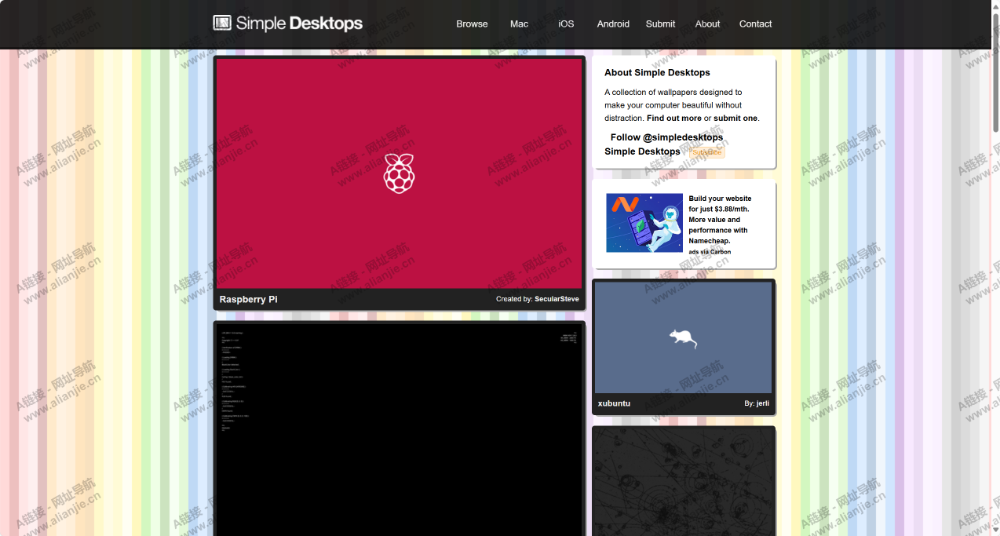This screenshot has width=1000, height=536.
Task: Click the xubuntu title text
Action: 614,403
